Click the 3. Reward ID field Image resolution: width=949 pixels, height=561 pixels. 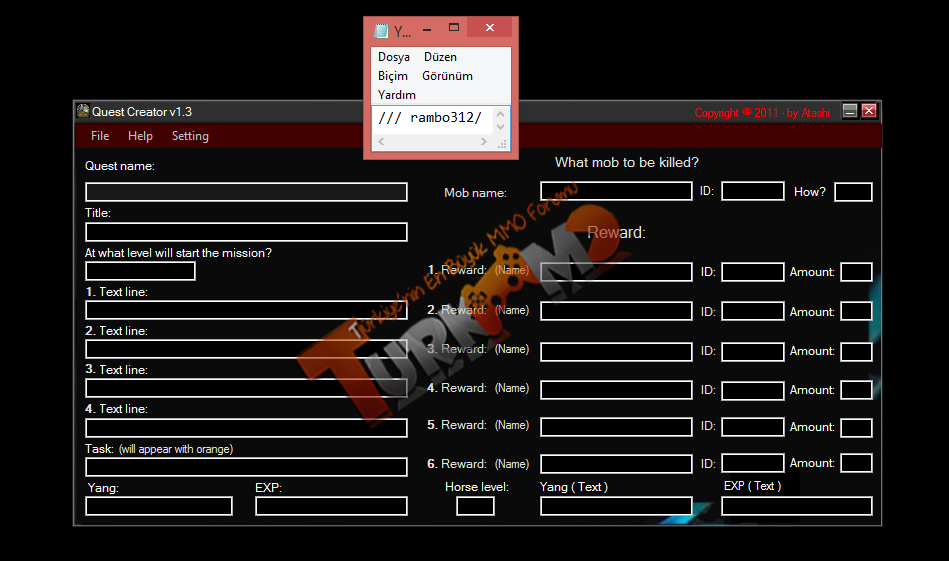pos(753,352)
